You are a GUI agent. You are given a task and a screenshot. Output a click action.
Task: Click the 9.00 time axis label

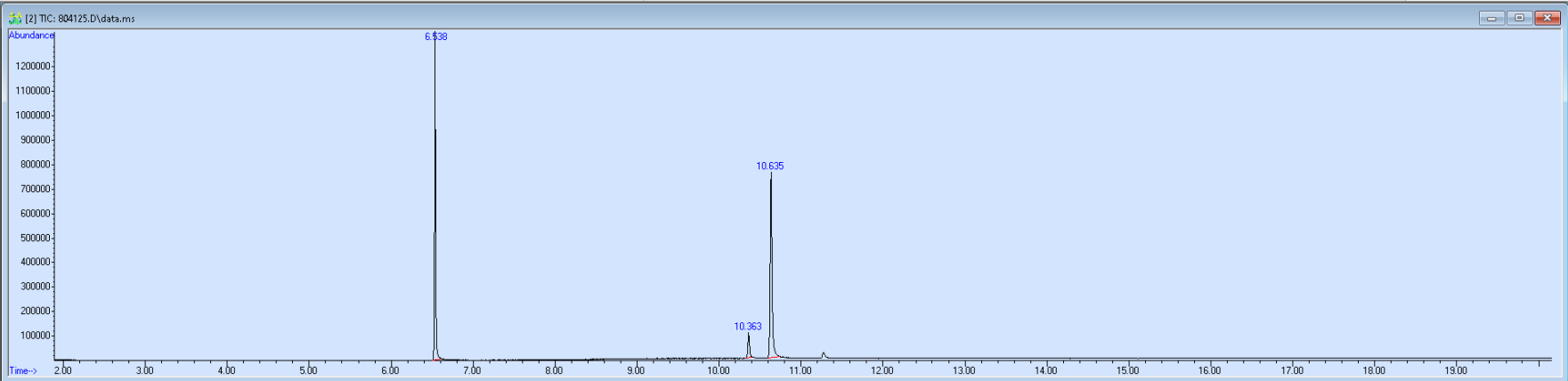click(636, 370)
